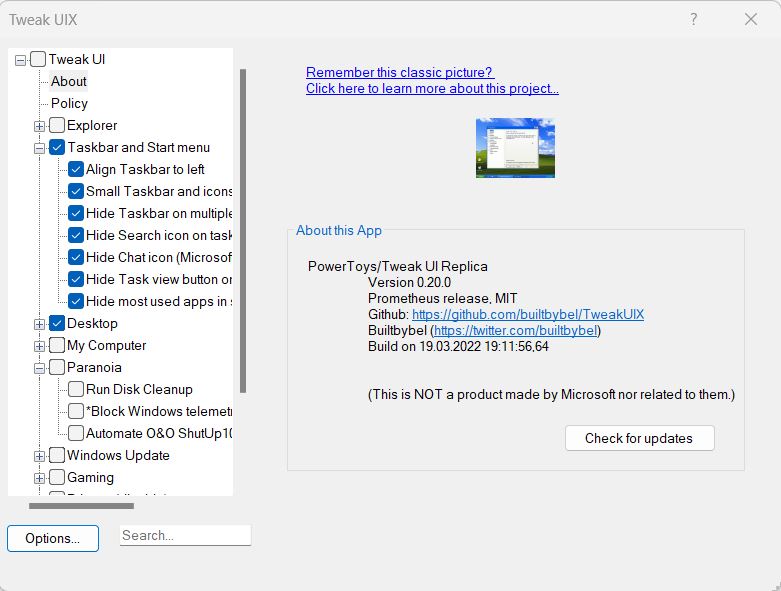Check the Windows Update checkbox
This screenshot has height=591, width=781.
57,455
